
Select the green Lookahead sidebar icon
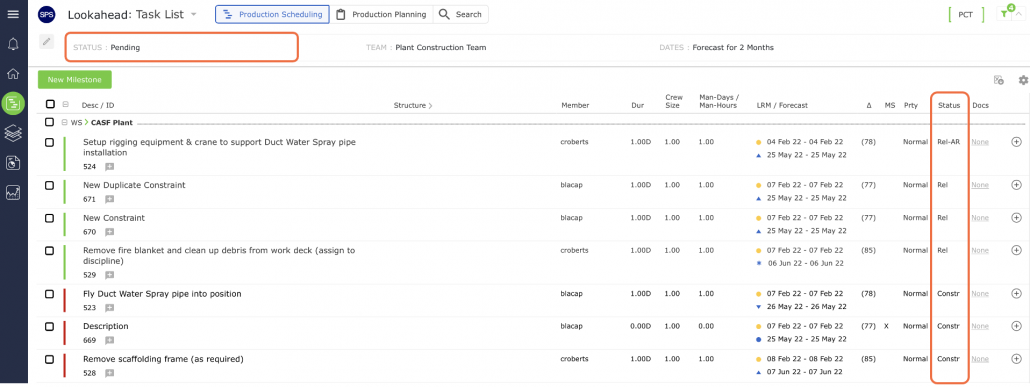pos(13,103)
